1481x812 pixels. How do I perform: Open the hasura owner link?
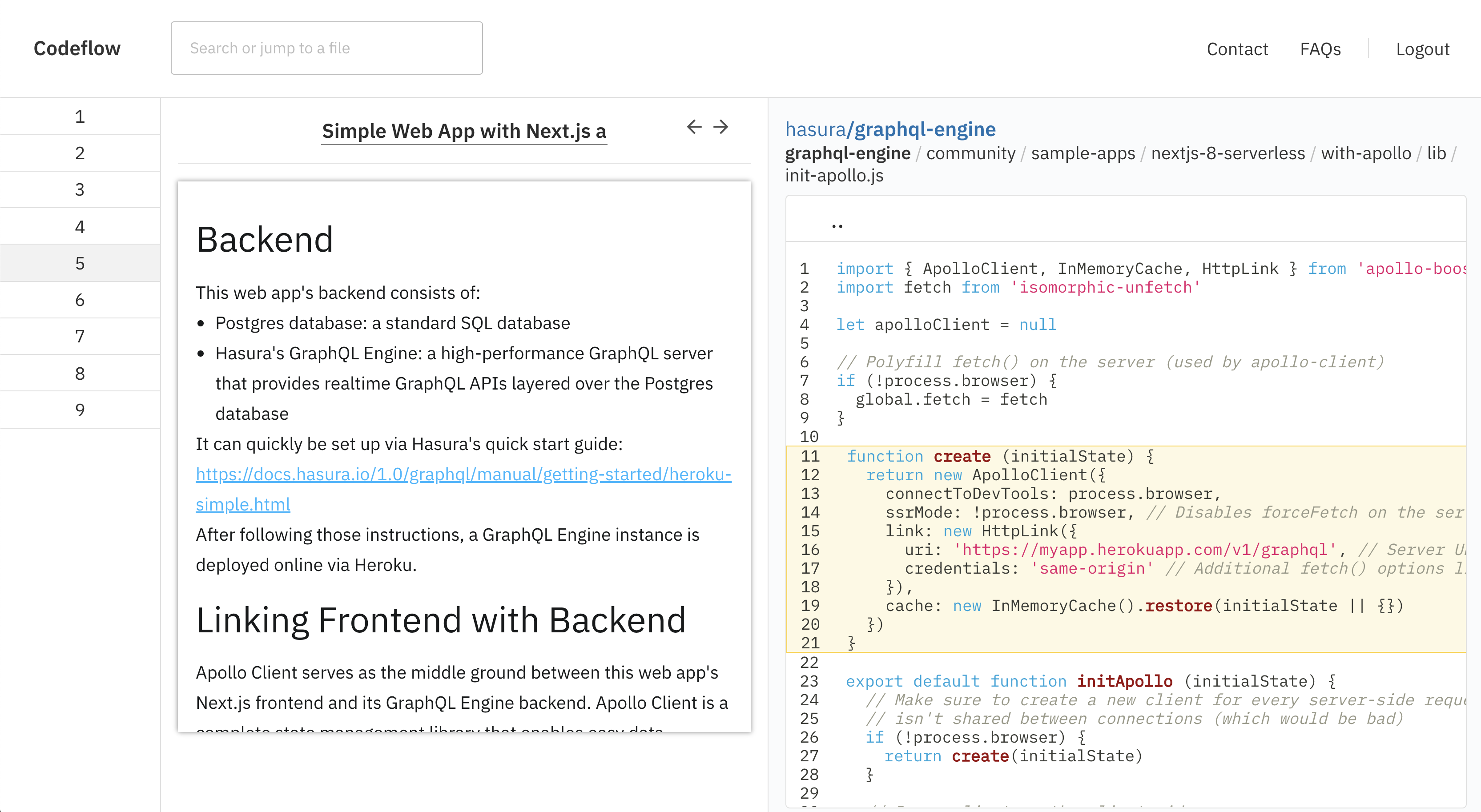coord(815,129)
